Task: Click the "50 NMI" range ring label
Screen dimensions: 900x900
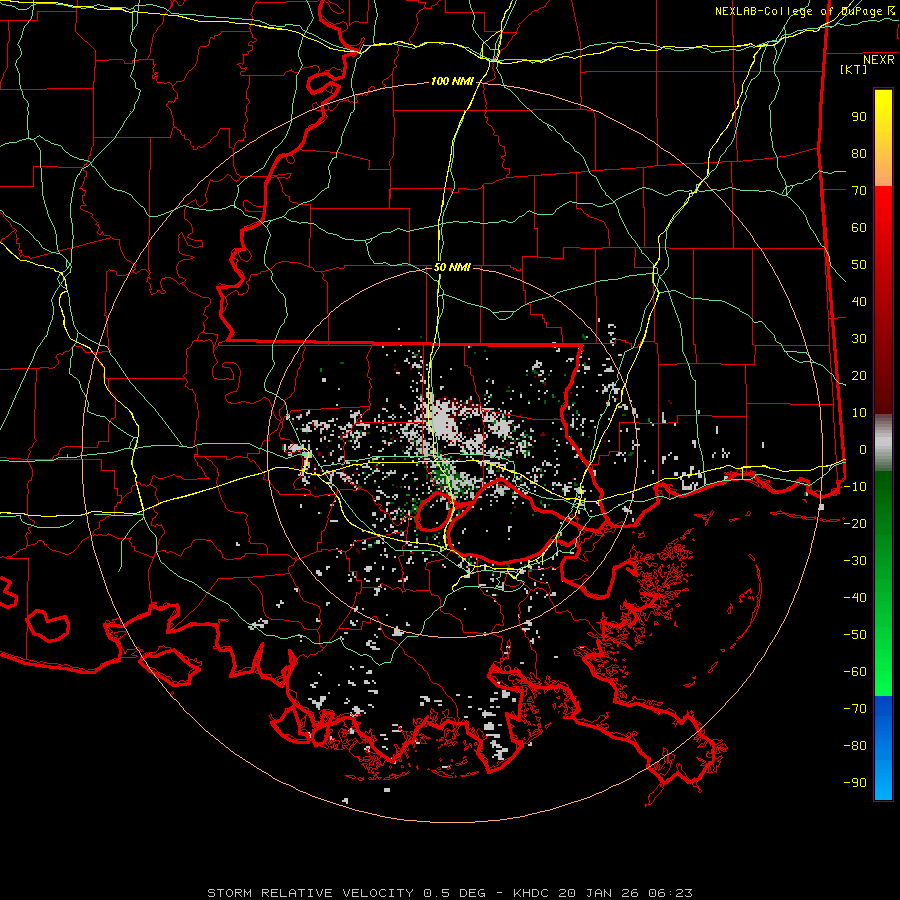Action: (x=452, y=267)
